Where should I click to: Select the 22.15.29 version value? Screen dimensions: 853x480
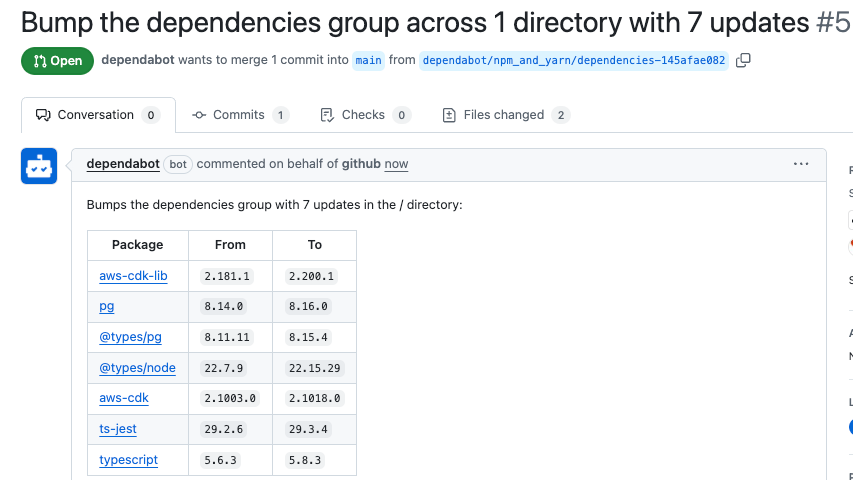314,368
